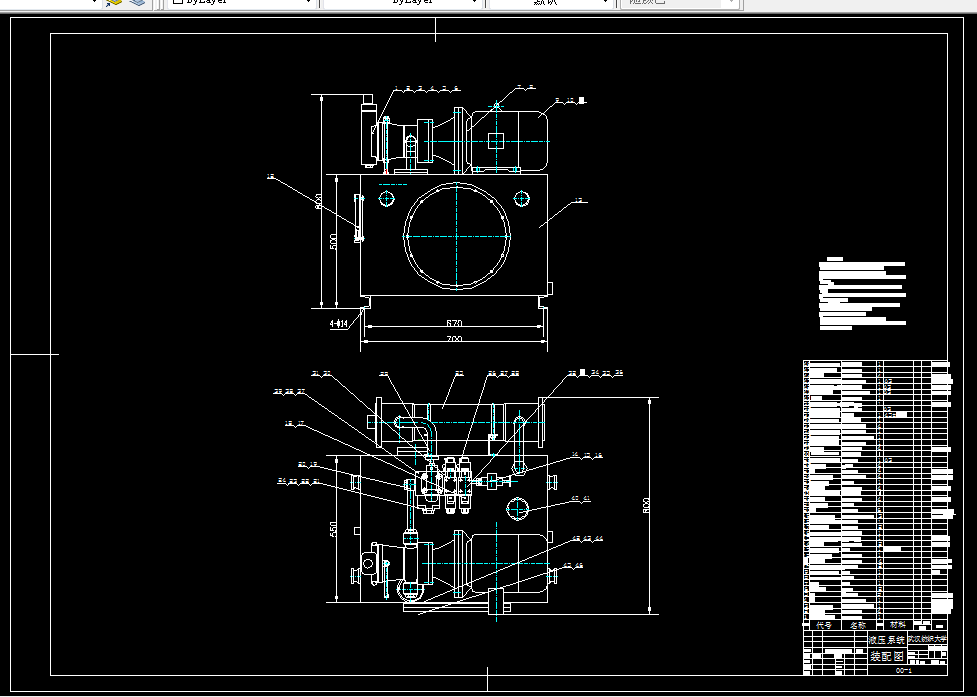
Task: Select the 材料 column header
Action: tap(898, 625)
